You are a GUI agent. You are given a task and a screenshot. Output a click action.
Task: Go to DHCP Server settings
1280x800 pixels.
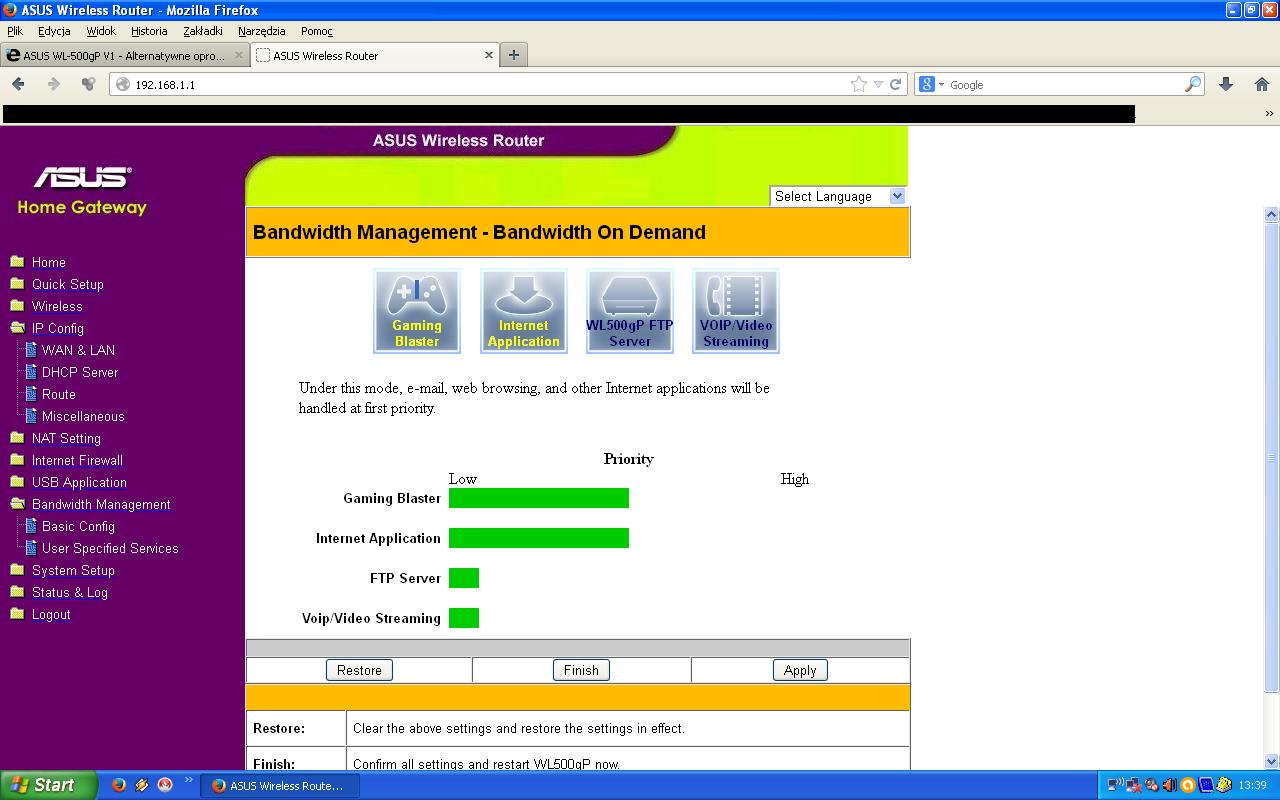[x=80, y=372]
